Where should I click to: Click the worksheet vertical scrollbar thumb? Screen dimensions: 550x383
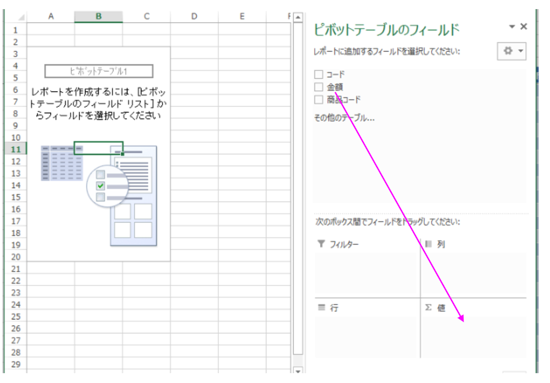click(298, 188)
